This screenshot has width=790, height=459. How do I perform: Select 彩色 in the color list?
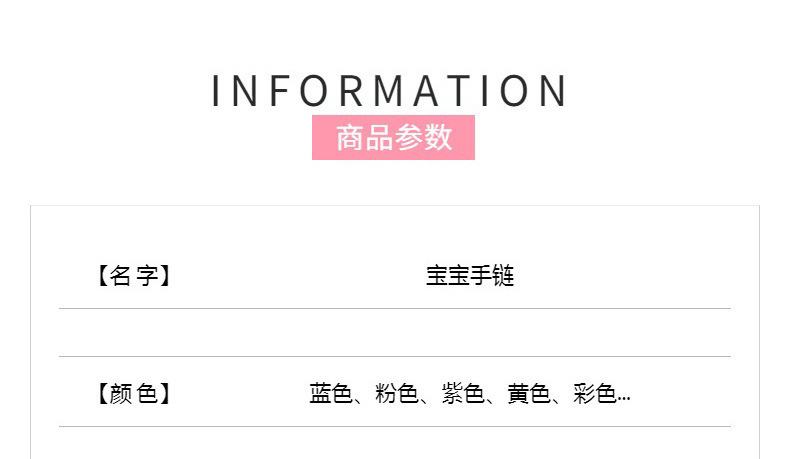tap(594, 394)
